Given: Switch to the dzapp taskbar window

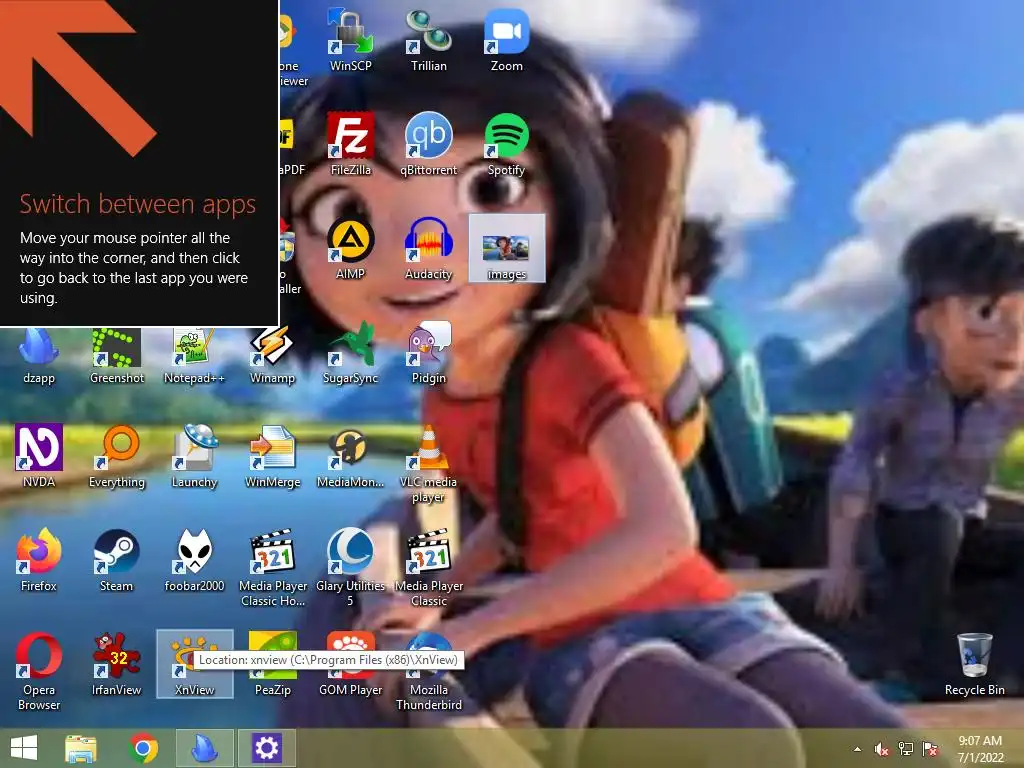Looking at the screenshot, I should (204, 748).
